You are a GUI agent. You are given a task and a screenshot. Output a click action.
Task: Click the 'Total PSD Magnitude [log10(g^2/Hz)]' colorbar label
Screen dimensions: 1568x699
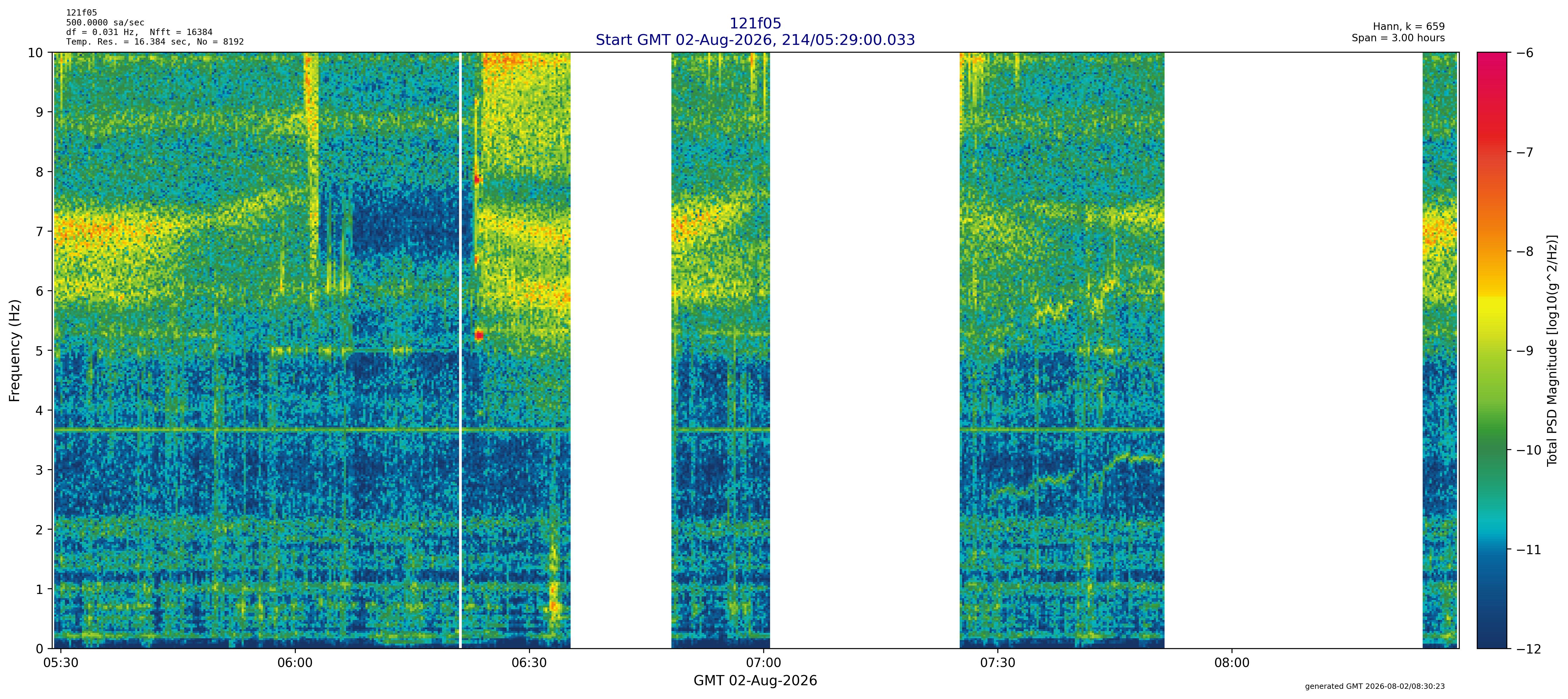1552,350
